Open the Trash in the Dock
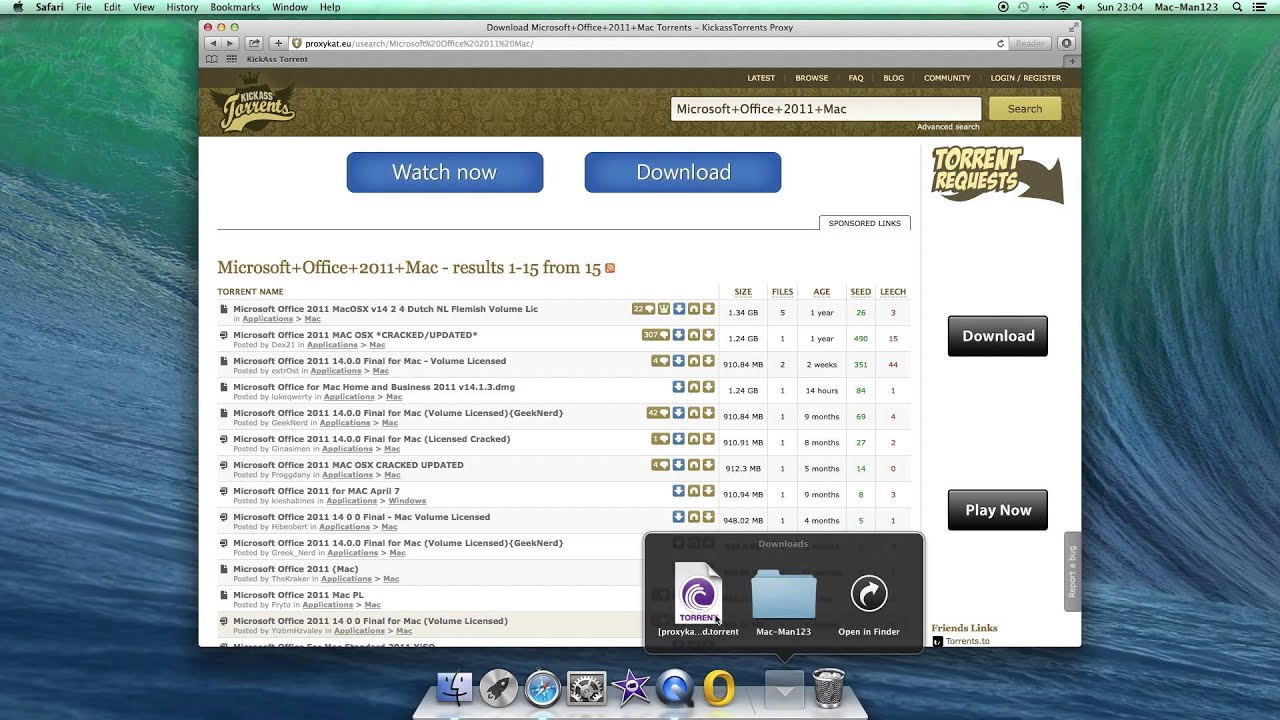Screen dimensions: 1280x720 (x=829, y=688)
